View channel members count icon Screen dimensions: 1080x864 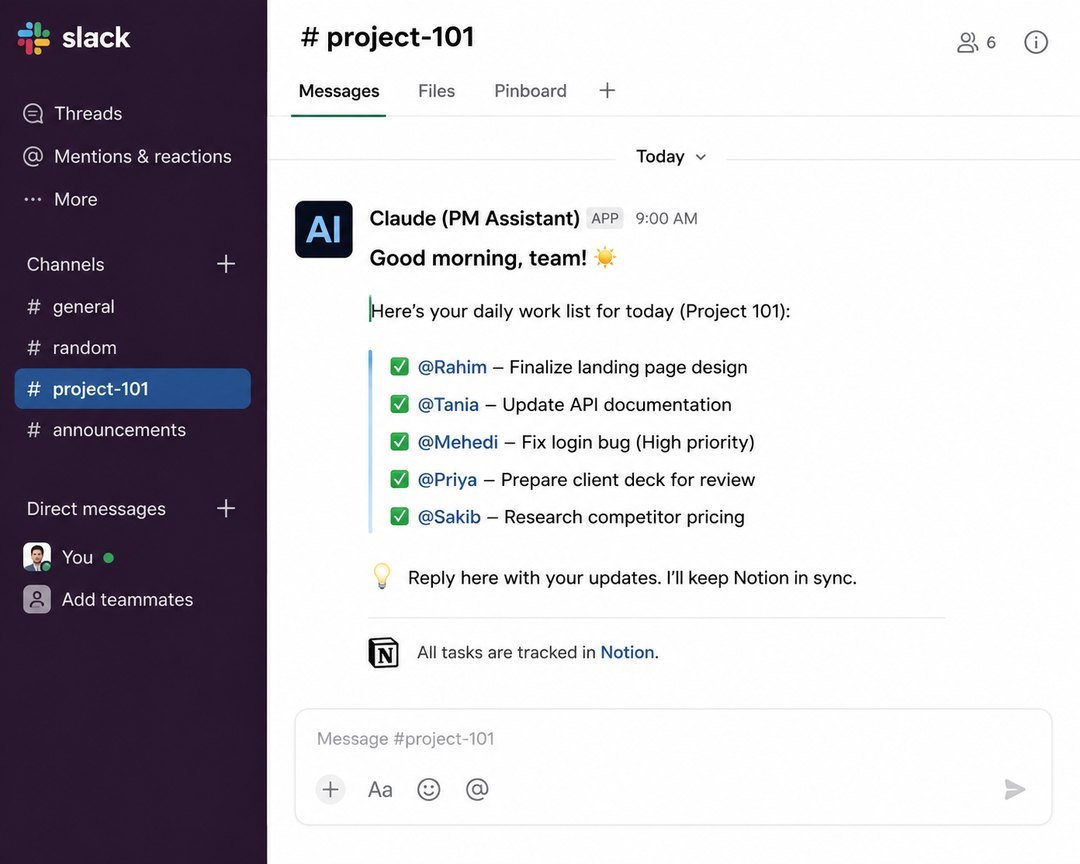[x=976, y=43]
